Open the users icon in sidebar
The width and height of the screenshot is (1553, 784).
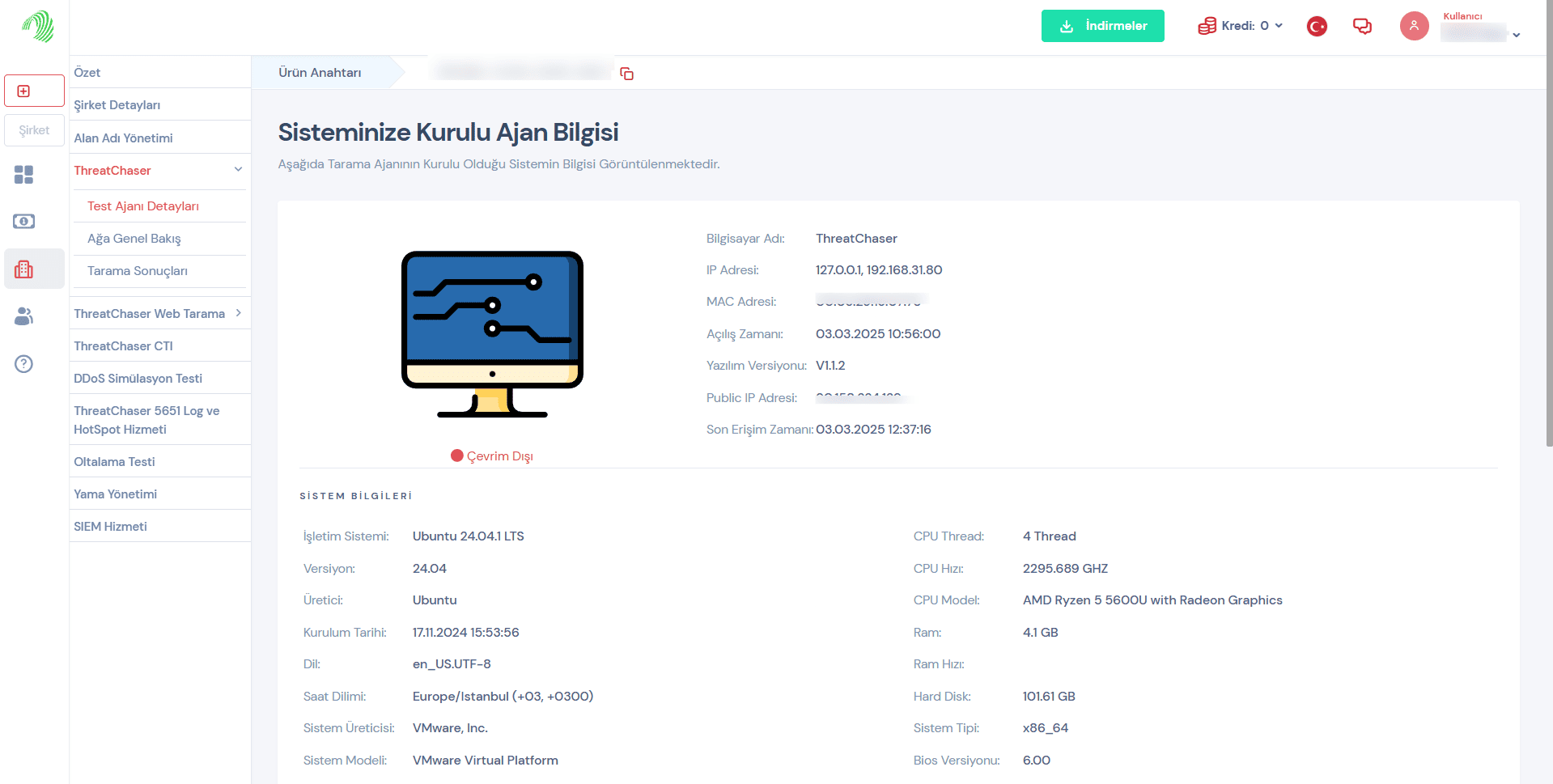[24, 316]
